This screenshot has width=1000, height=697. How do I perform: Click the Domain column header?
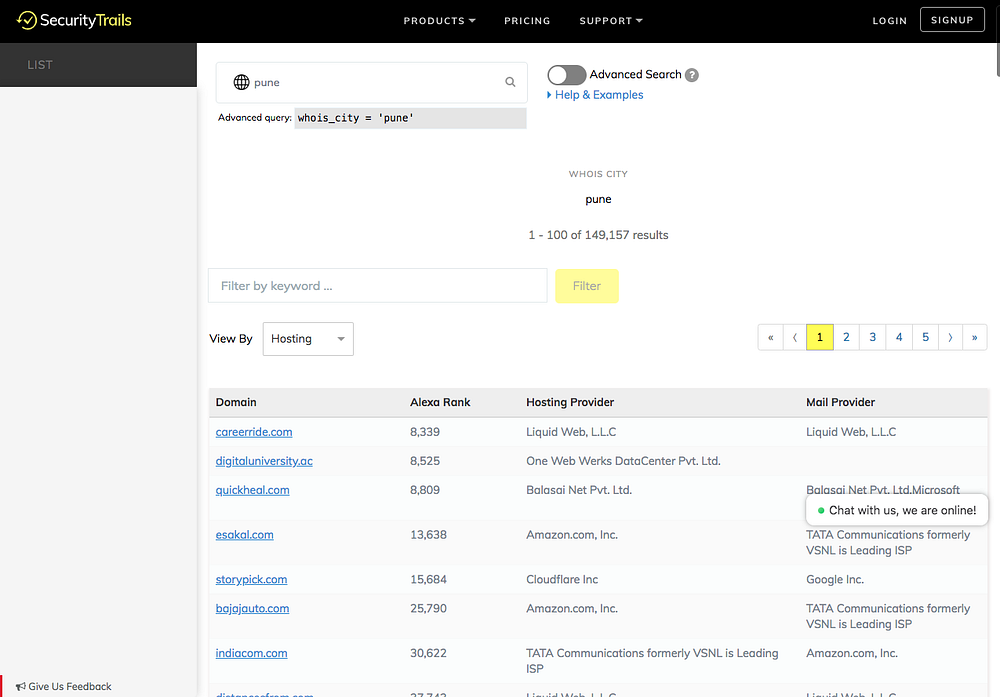click(236, 402)
